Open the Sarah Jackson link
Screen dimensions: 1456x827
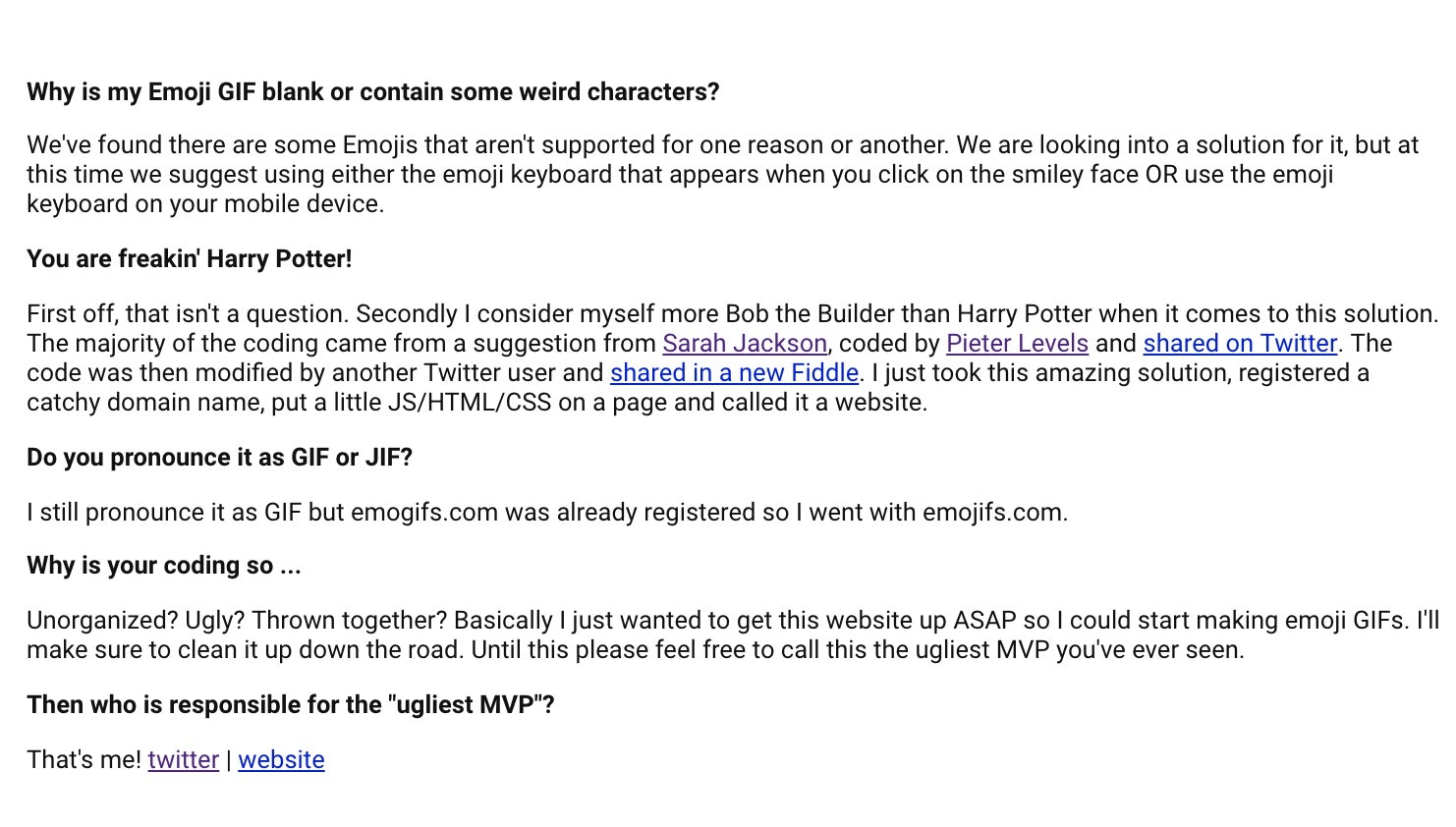point(745,344)
